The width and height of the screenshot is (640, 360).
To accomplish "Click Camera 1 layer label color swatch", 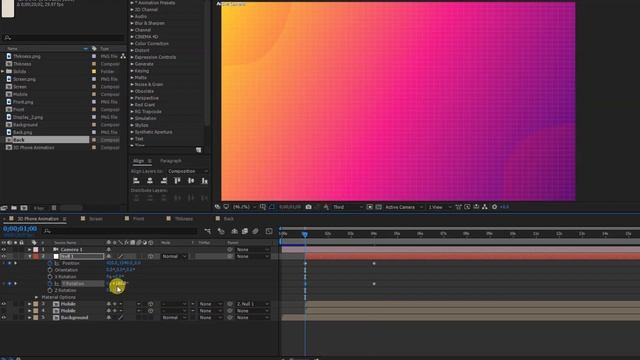I will coord(36,249).
